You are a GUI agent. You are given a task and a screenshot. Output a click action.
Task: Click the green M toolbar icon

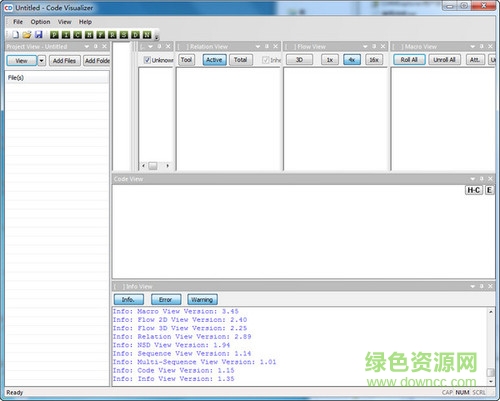point(89,35)
